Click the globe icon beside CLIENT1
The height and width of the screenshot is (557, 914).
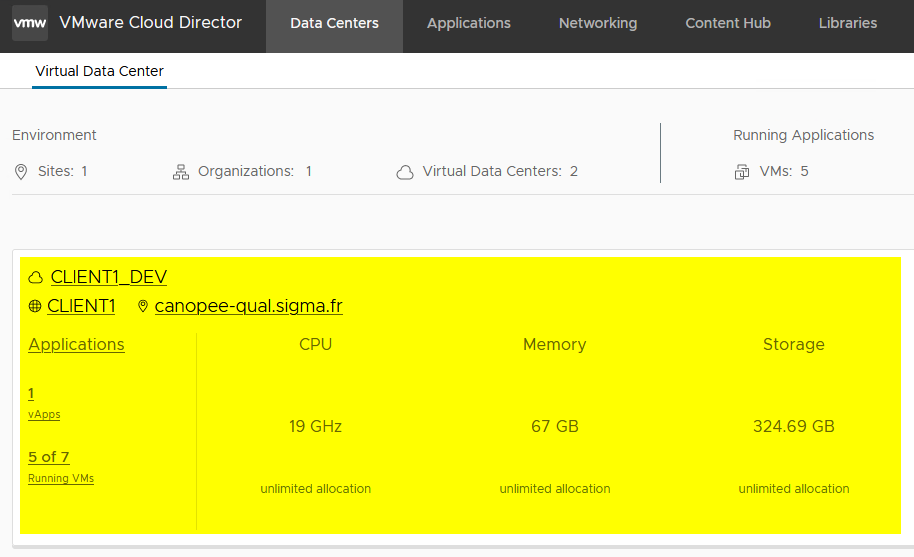[x=35, y=306]
